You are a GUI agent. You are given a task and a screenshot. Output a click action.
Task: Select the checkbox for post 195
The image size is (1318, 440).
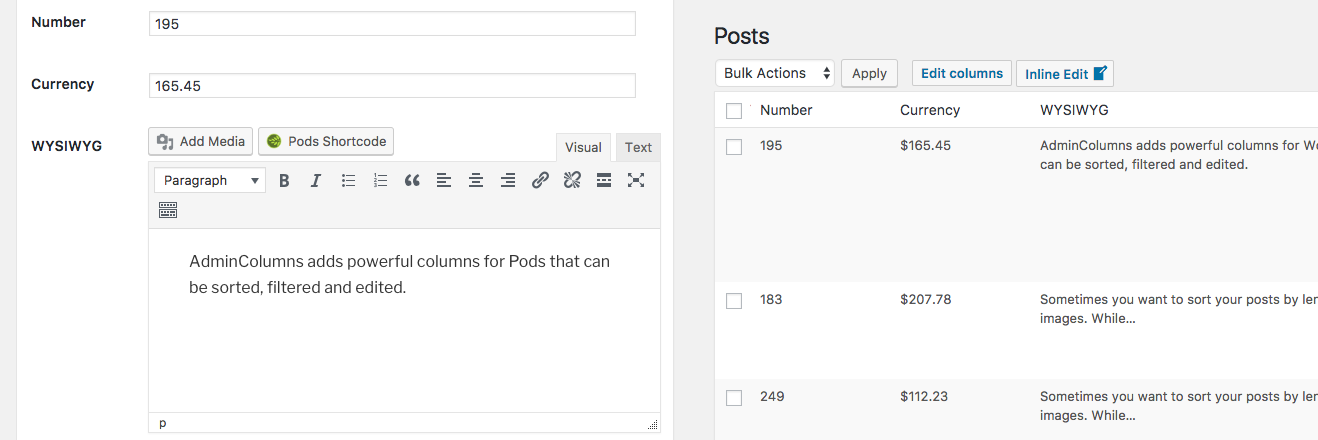click(734, 147)
